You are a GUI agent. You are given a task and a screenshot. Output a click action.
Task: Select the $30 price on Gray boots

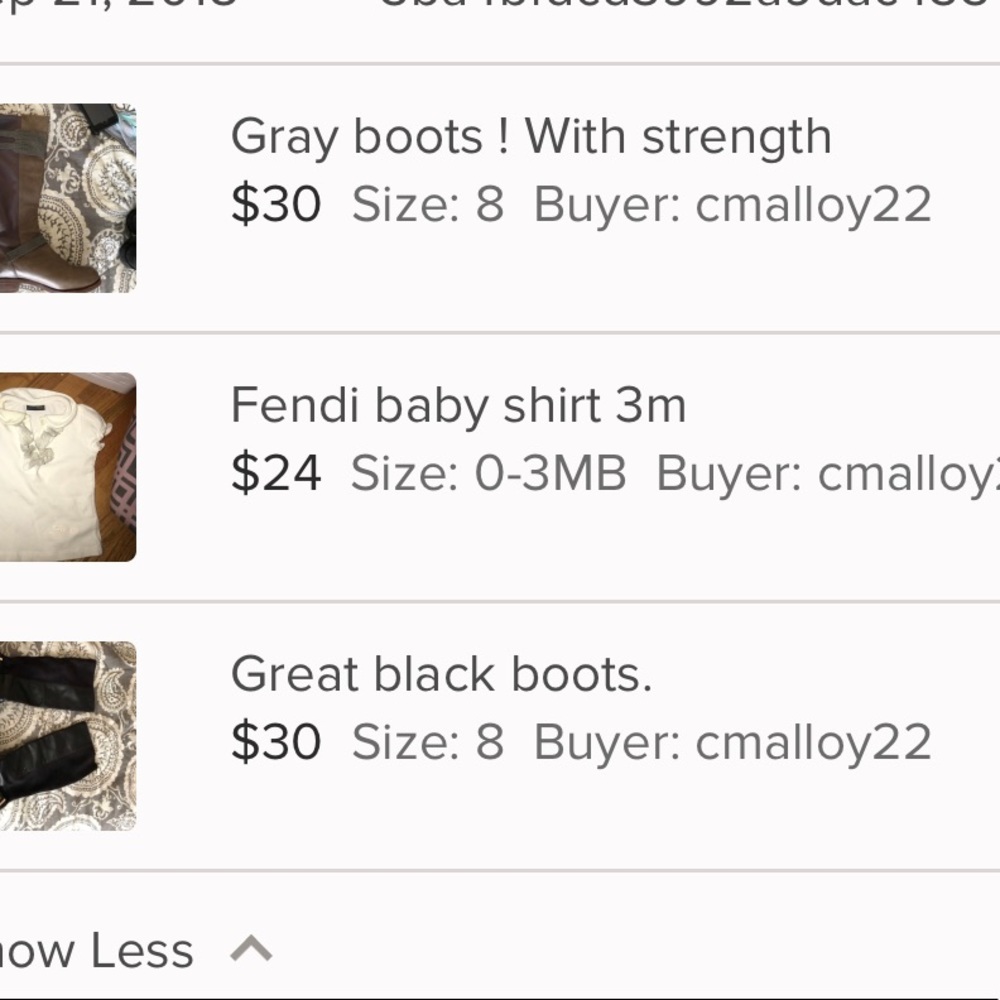275,204
